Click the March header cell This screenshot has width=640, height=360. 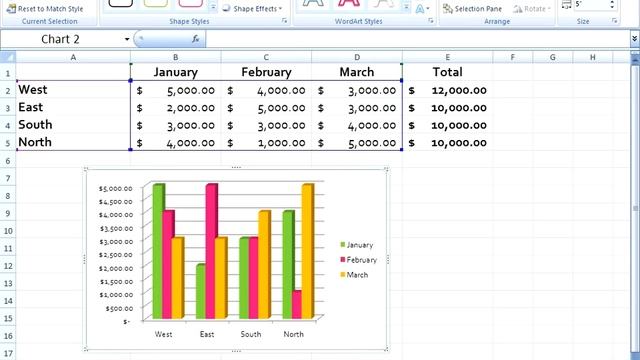click(357, 72)
